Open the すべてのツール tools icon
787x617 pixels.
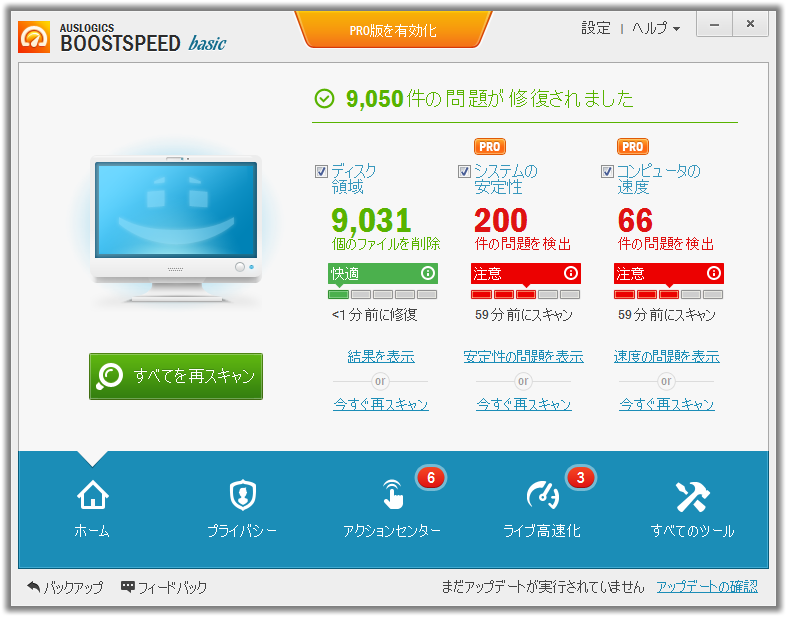[693, 497]
